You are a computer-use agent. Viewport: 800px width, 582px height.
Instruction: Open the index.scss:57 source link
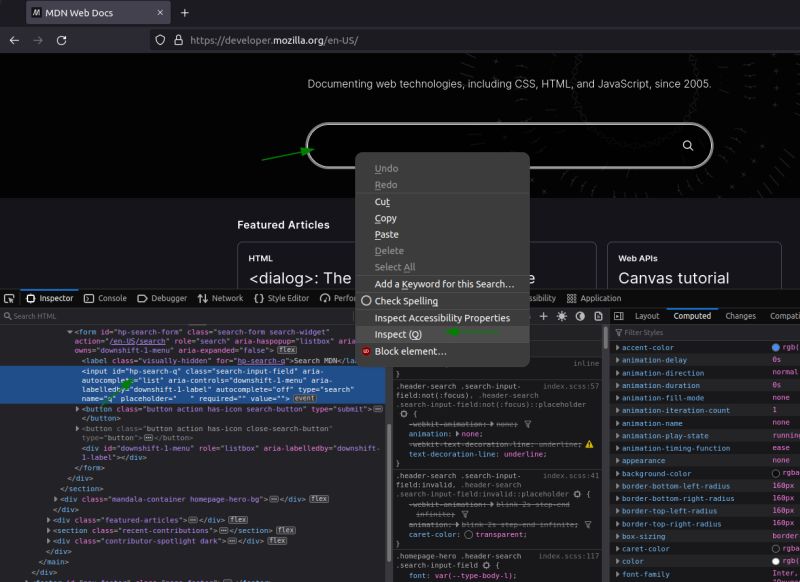[571, 386]
